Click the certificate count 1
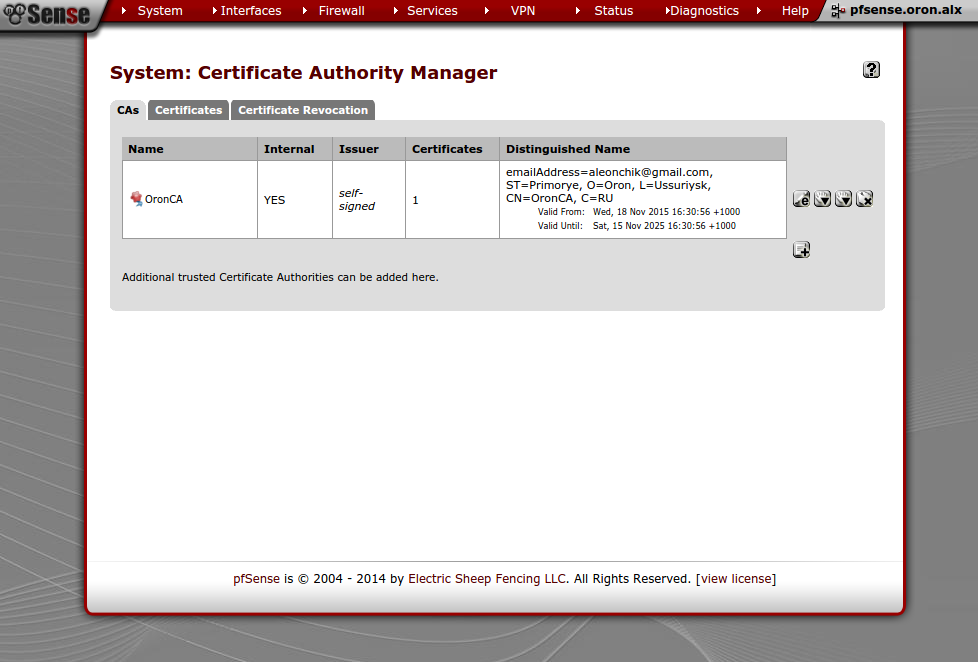Image resolution: width=978 pixels, height=662 pixels. pos(415,200)
